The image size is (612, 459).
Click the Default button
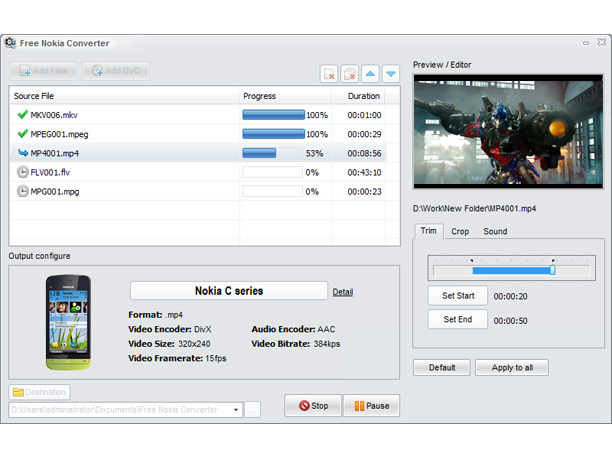(442, 367)
